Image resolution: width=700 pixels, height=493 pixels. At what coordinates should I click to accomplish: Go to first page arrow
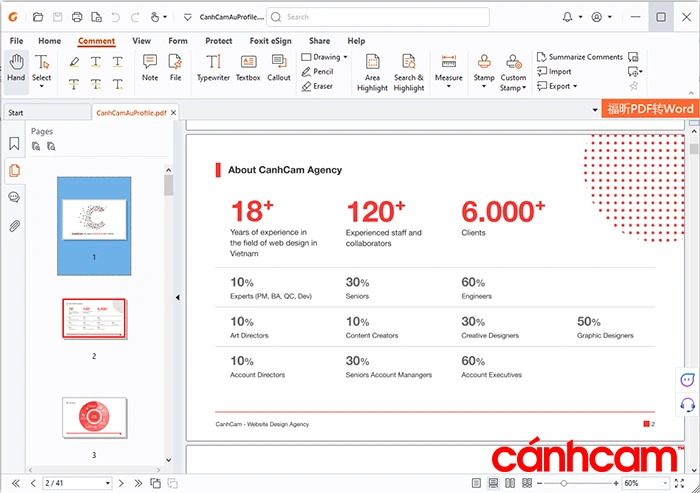[16, 483]
